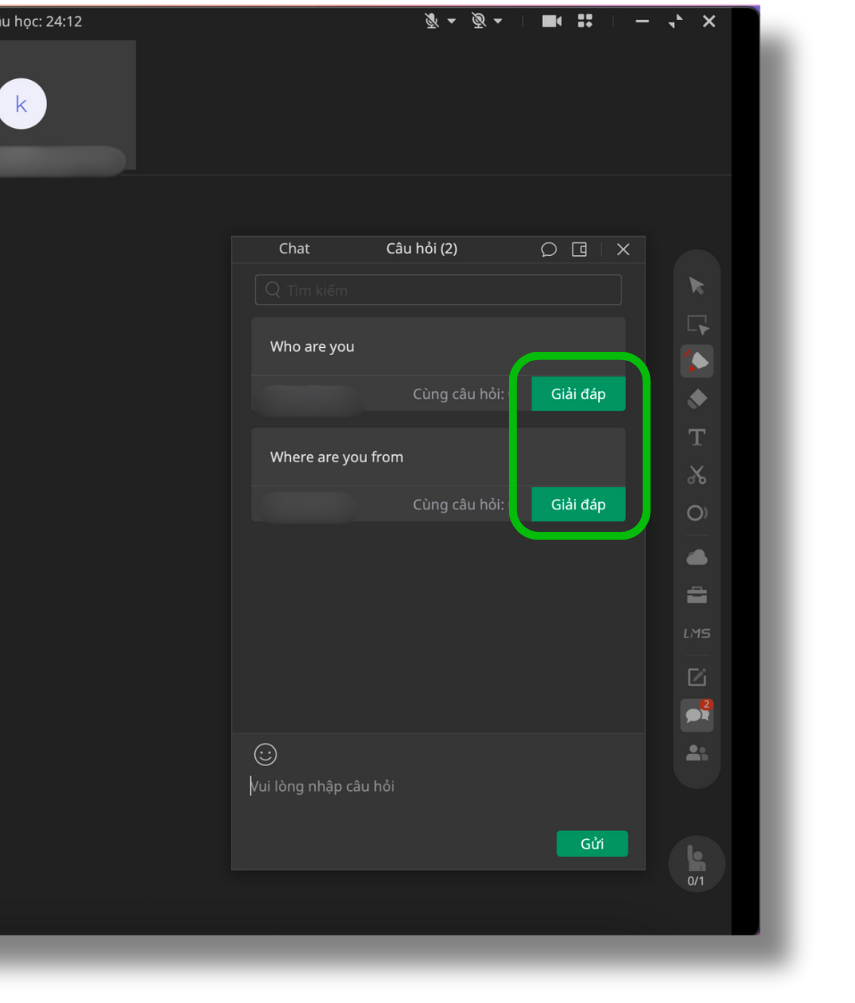The image size is (855, 1003).
Task: Choose the area selection tool
Action: coord(697,325)
